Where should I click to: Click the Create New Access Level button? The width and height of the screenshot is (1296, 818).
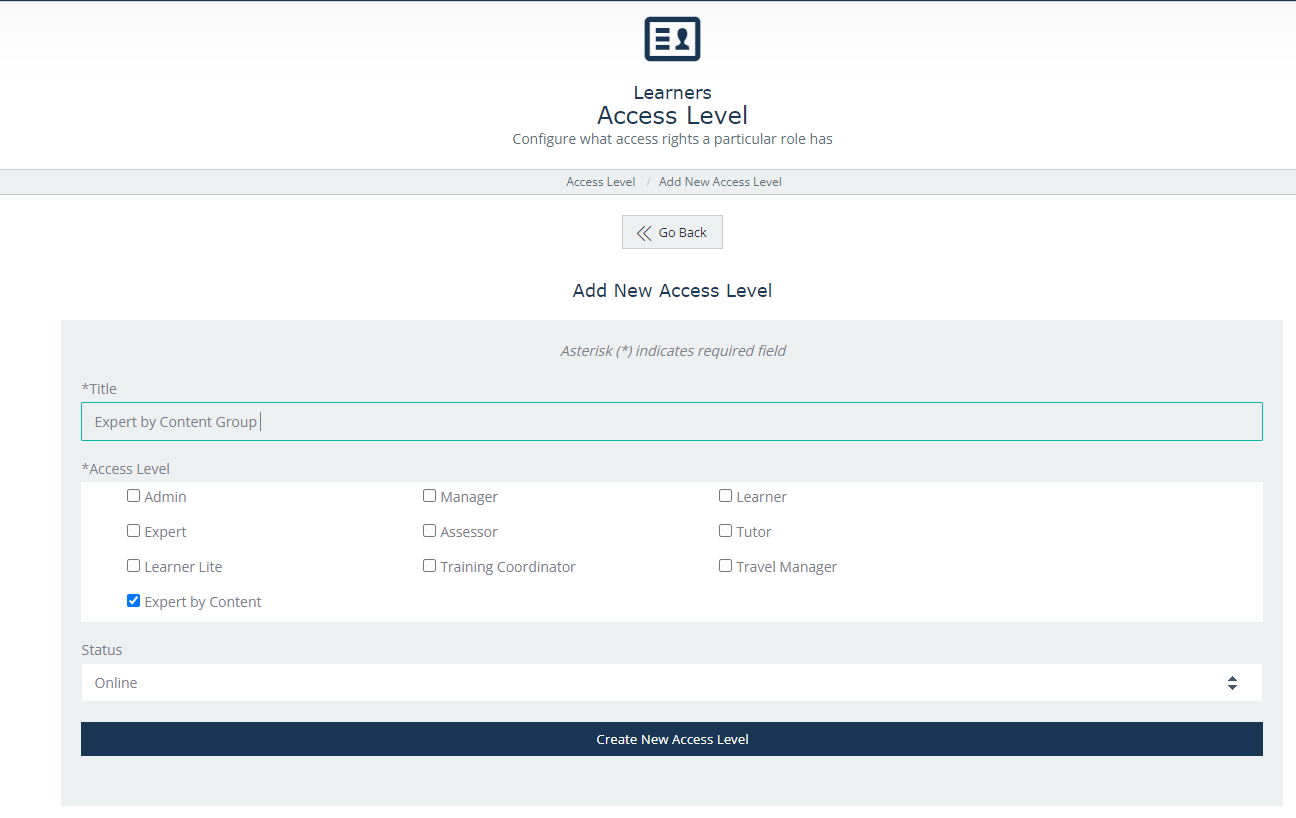tap(671, 739)
